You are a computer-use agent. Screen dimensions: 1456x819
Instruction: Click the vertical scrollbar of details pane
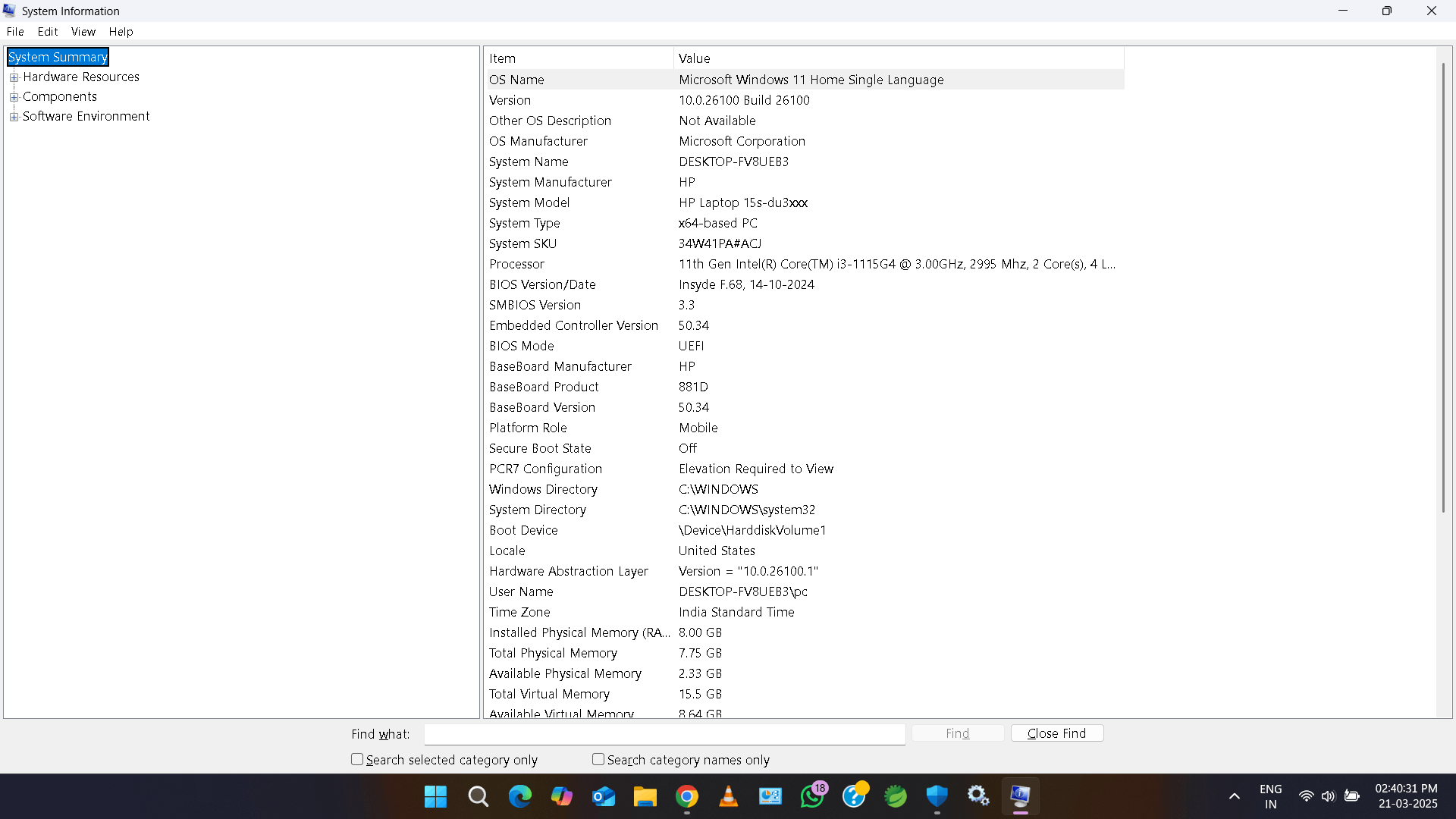pyautogui.click(x=1443, y=288)
